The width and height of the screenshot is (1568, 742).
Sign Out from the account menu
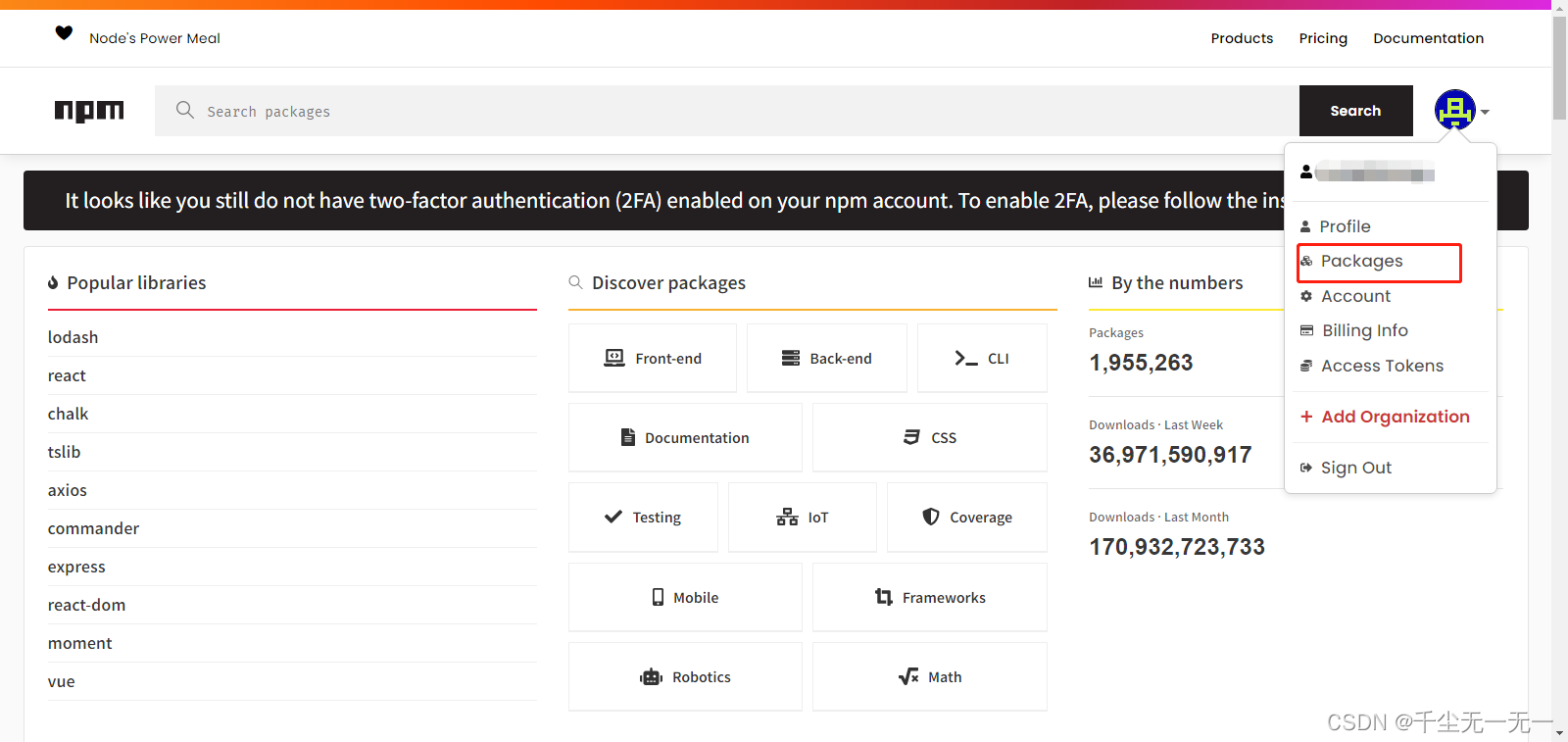tap(1356, 468)
